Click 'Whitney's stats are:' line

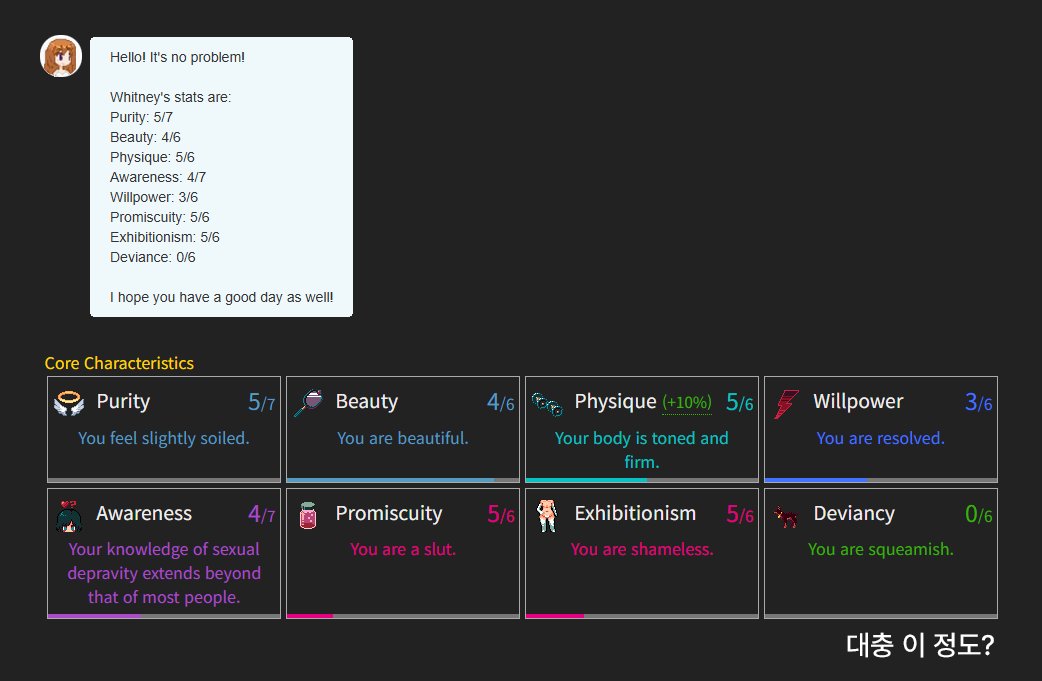pyautogui.click(x=170, y=97)
